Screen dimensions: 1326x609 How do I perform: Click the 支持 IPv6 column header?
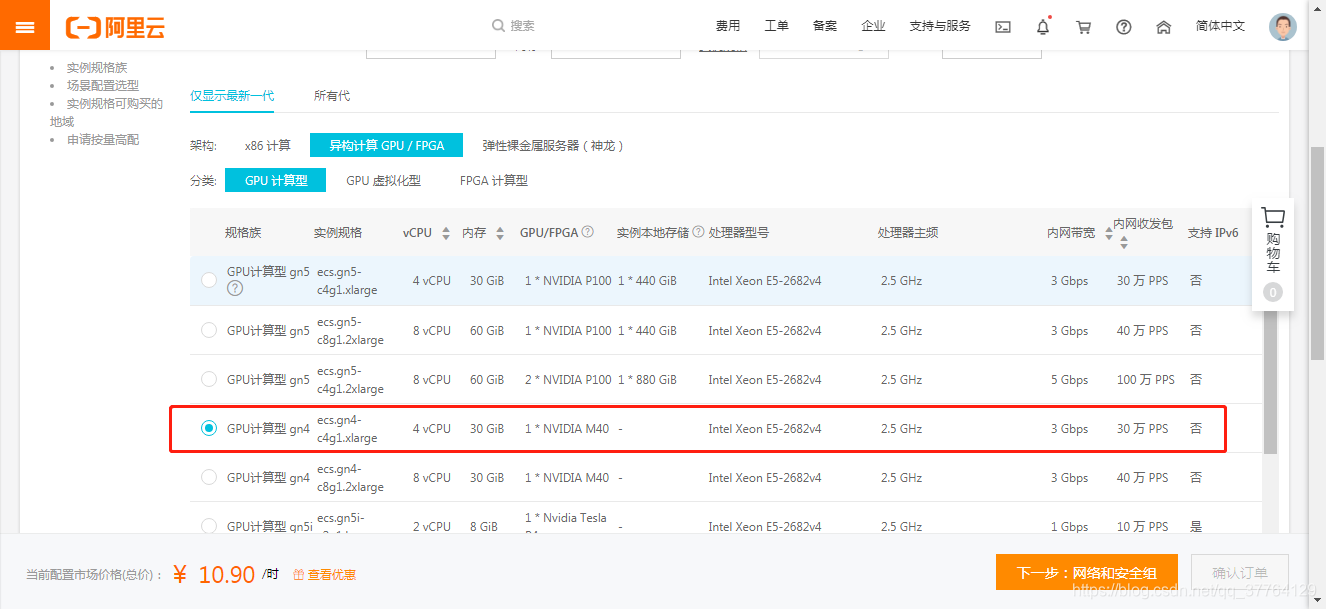point(1213,232)
